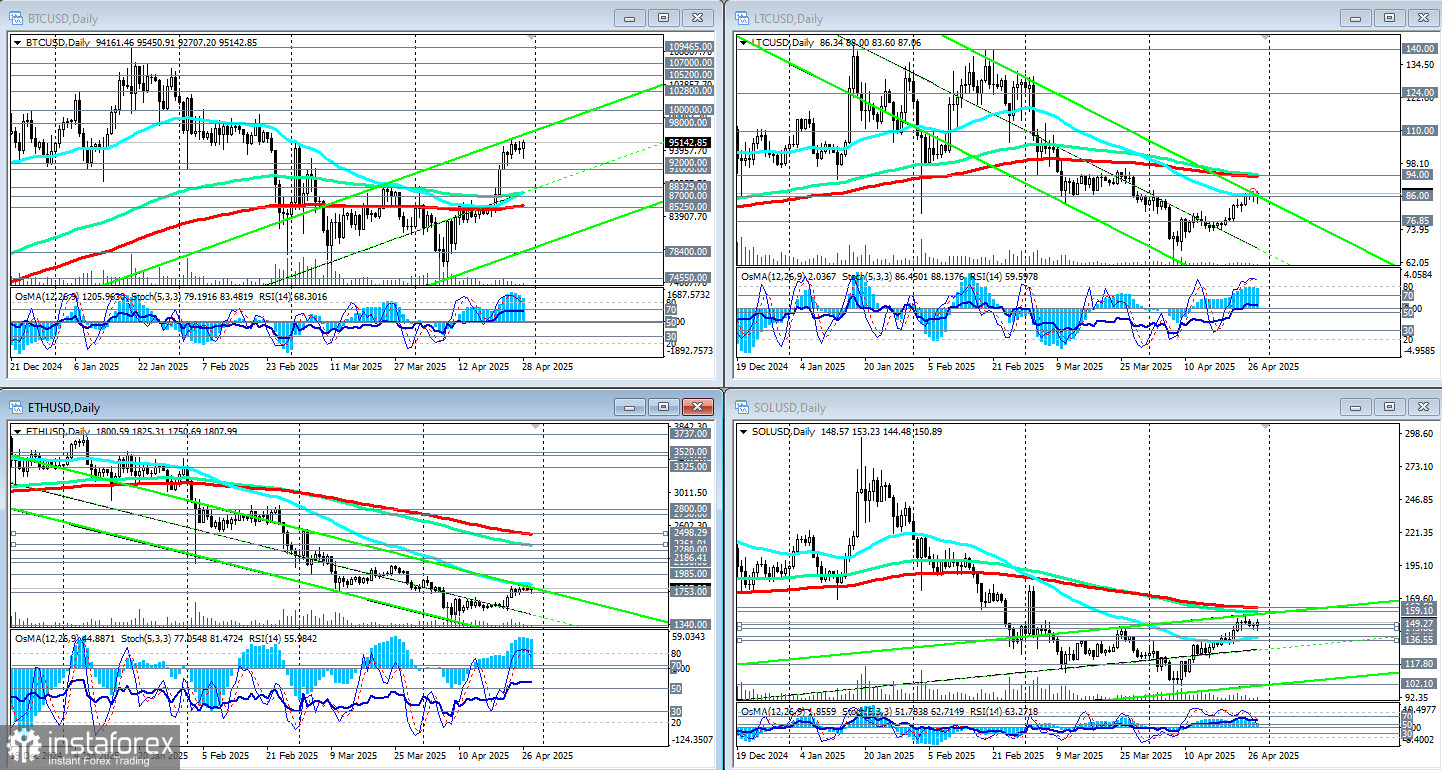Click the 21 Dec 2024 date on BTCUSD axis
The width and height of the screenshot is (1442, 770).
click(34, 367)
